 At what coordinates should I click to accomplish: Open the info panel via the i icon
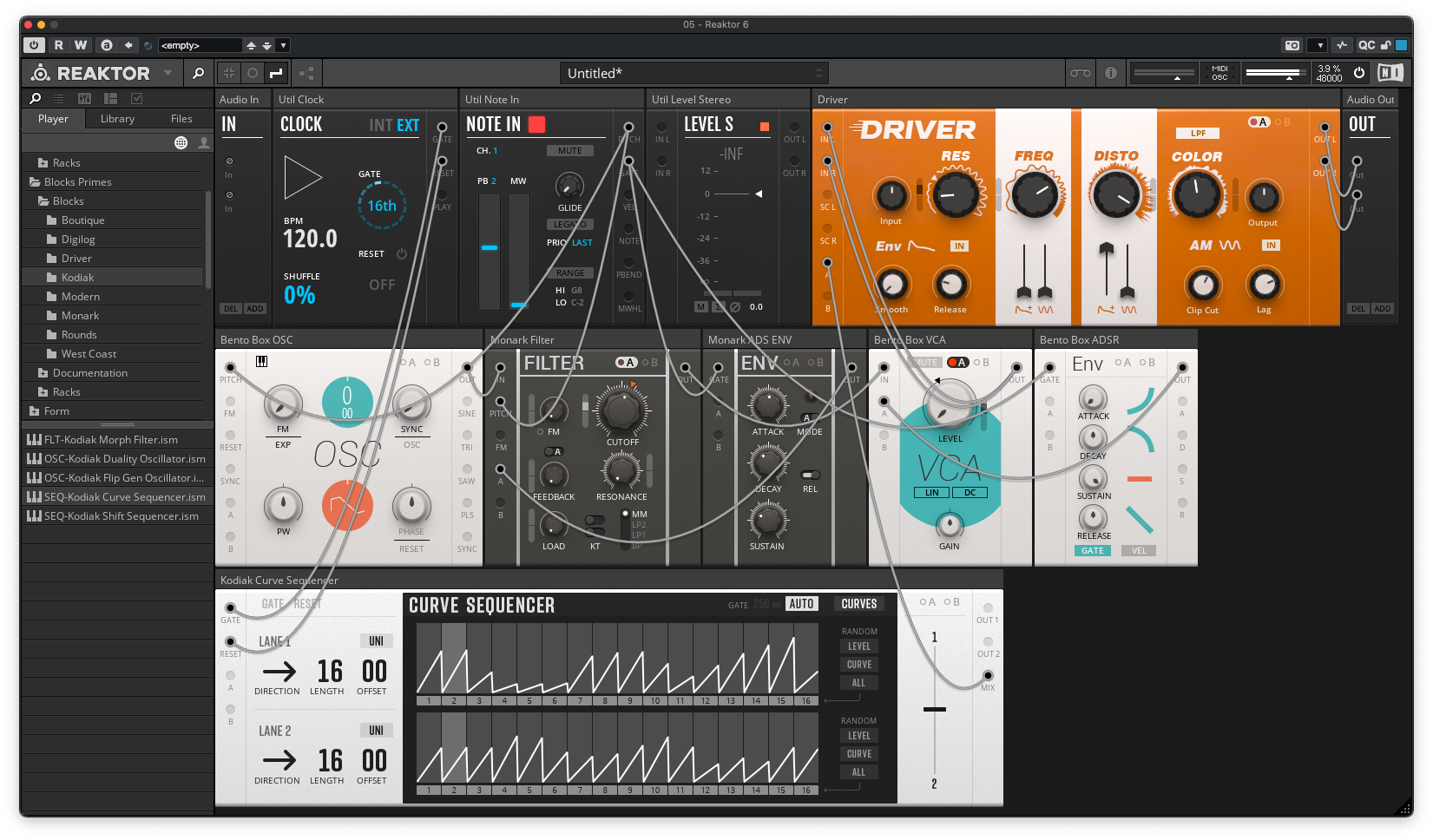(1111, 73)
